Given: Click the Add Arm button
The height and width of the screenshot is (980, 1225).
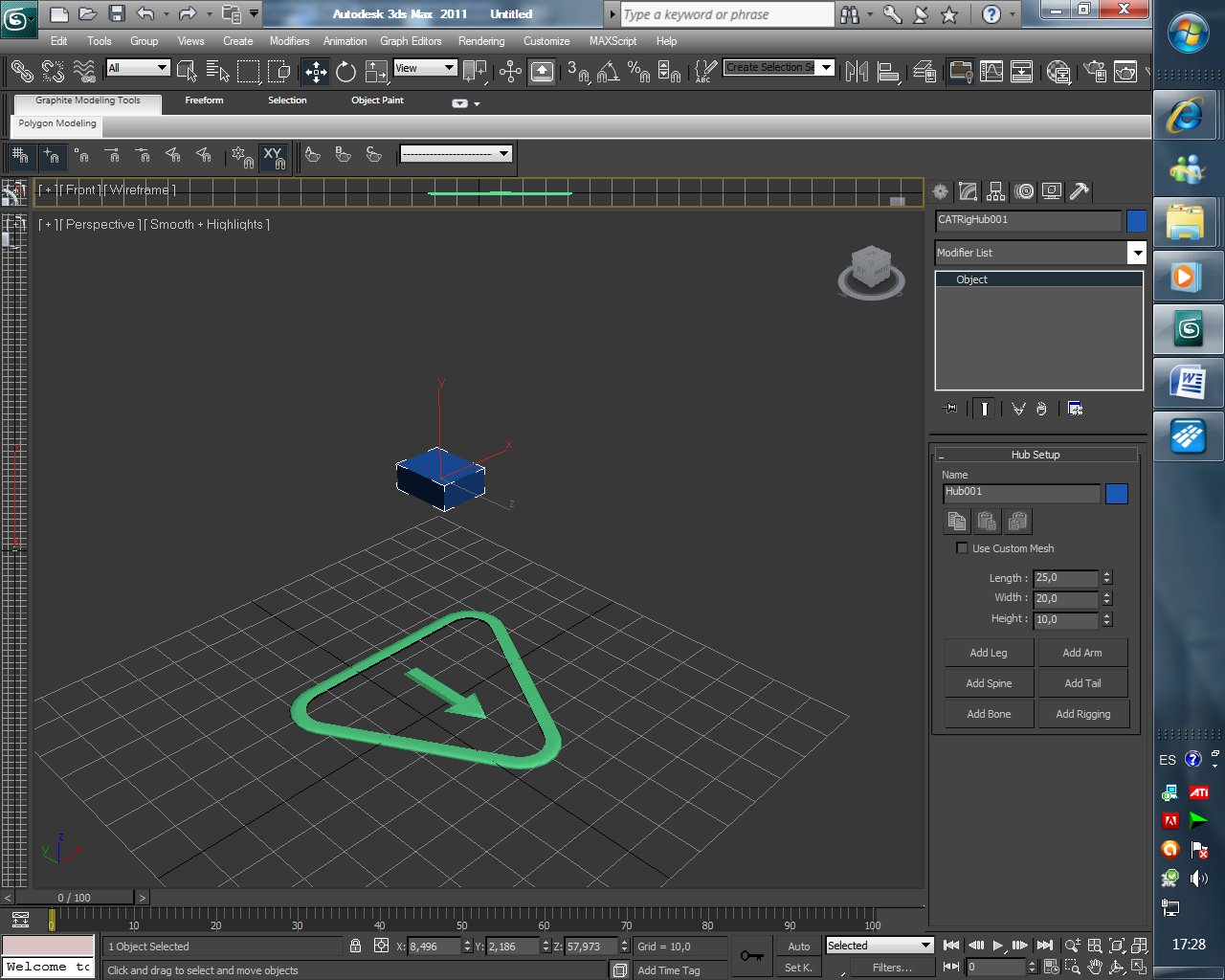Looking at the screenshot, I should (x=1082, y=653).
